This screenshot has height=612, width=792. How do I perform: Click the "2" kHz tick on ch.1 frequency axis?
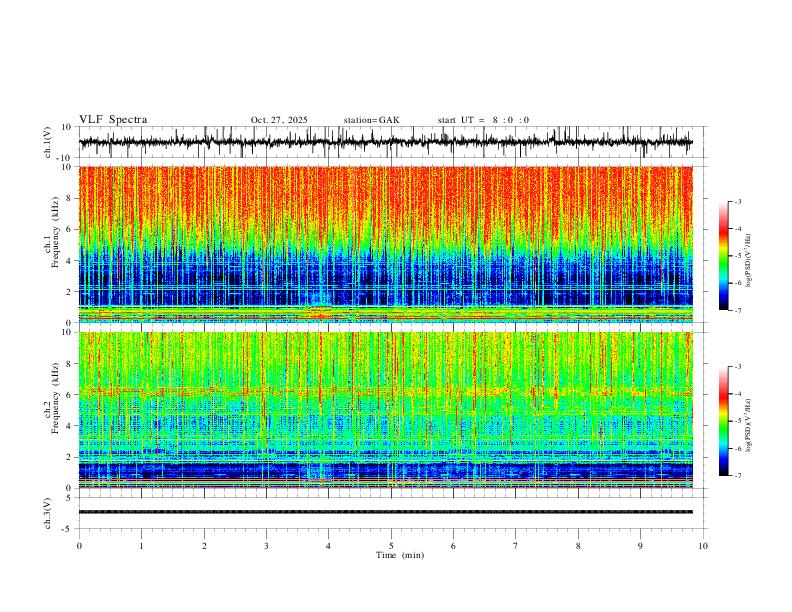point(70,291)
